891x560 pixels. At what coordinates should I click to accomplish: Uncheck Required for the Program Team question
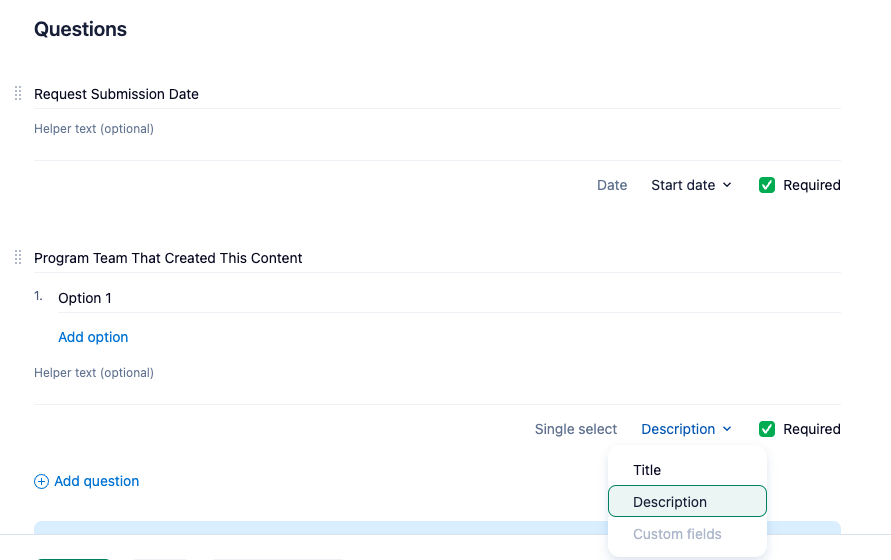(x=767, y=429)
